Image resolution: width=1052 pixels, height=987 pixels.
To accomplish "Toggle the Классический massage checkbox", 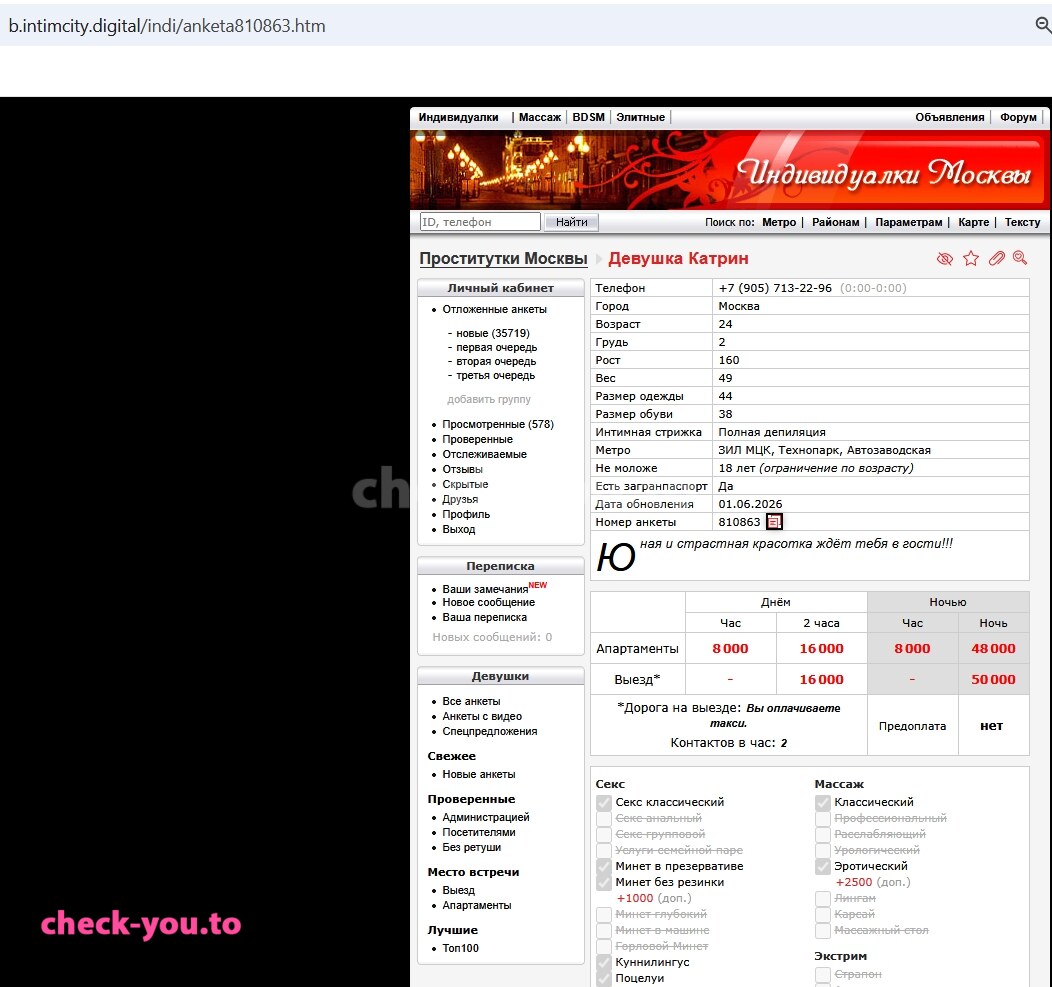I will 823,802.
